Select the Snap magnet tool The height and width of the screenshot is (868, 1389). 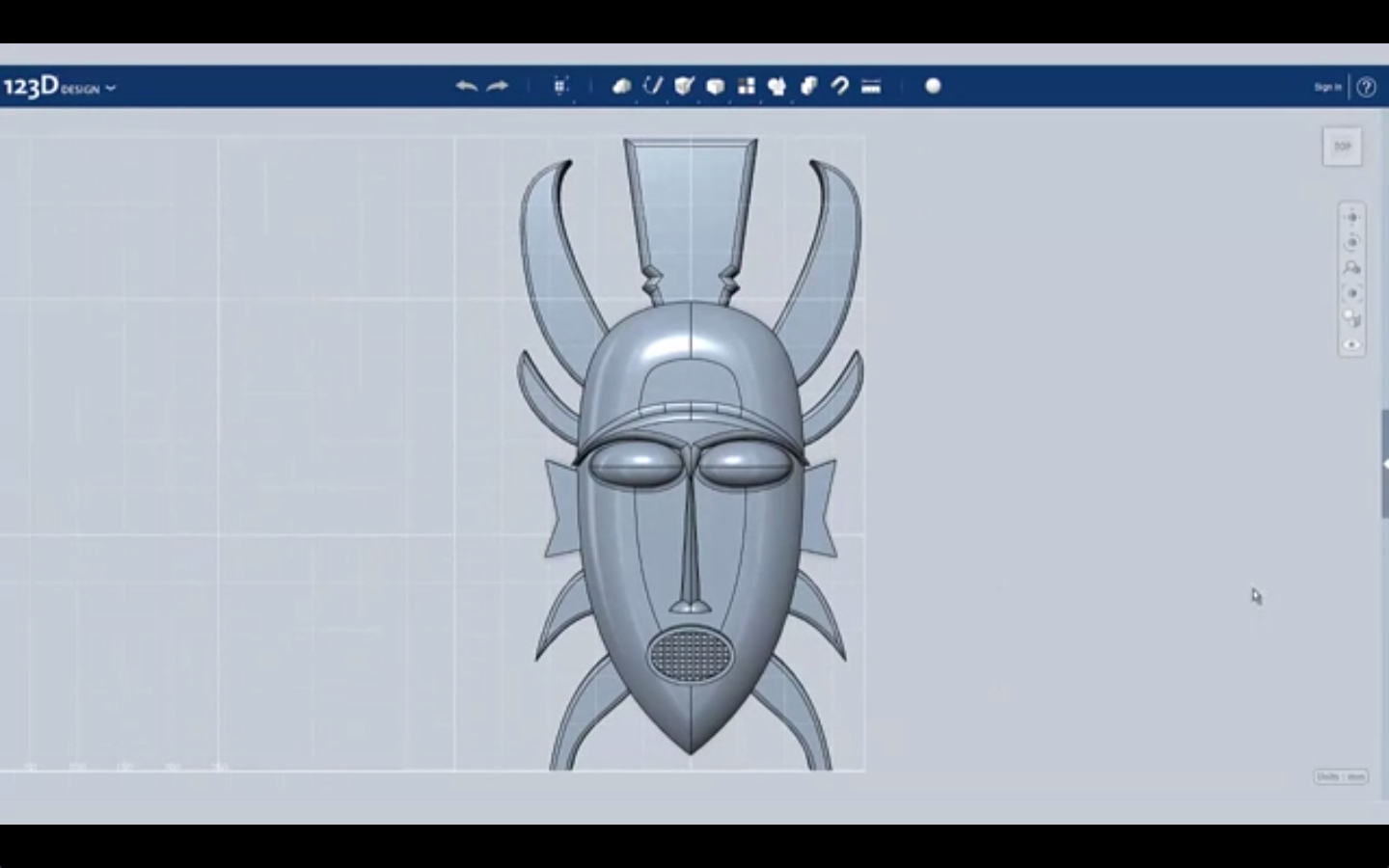click(840, 86)
